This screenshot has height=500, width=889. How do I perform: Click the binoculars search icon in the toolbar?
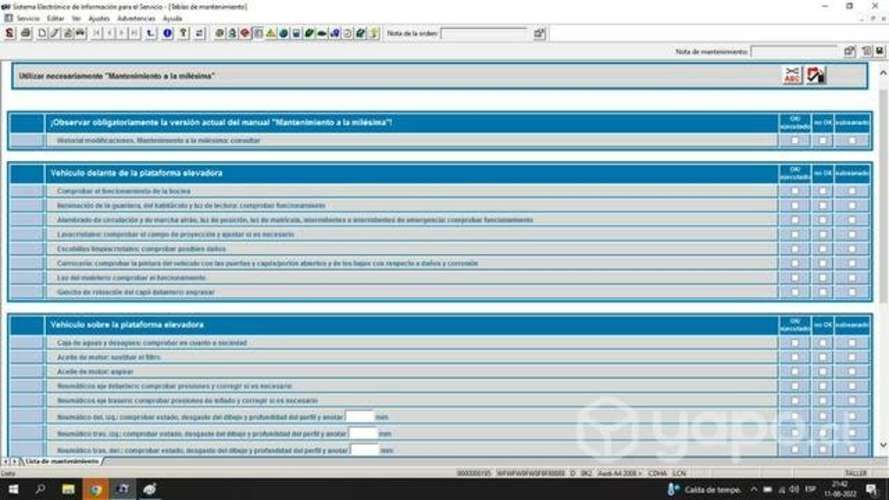pos(81,33)
